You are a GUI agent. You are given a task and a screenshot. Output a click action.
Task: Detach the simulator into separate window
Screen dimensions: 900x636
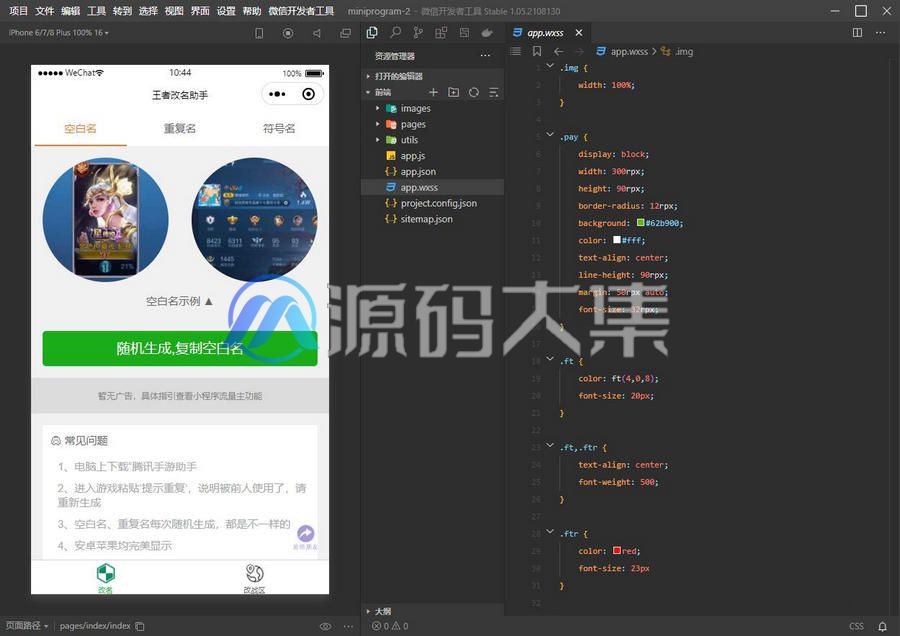(346, 33)
